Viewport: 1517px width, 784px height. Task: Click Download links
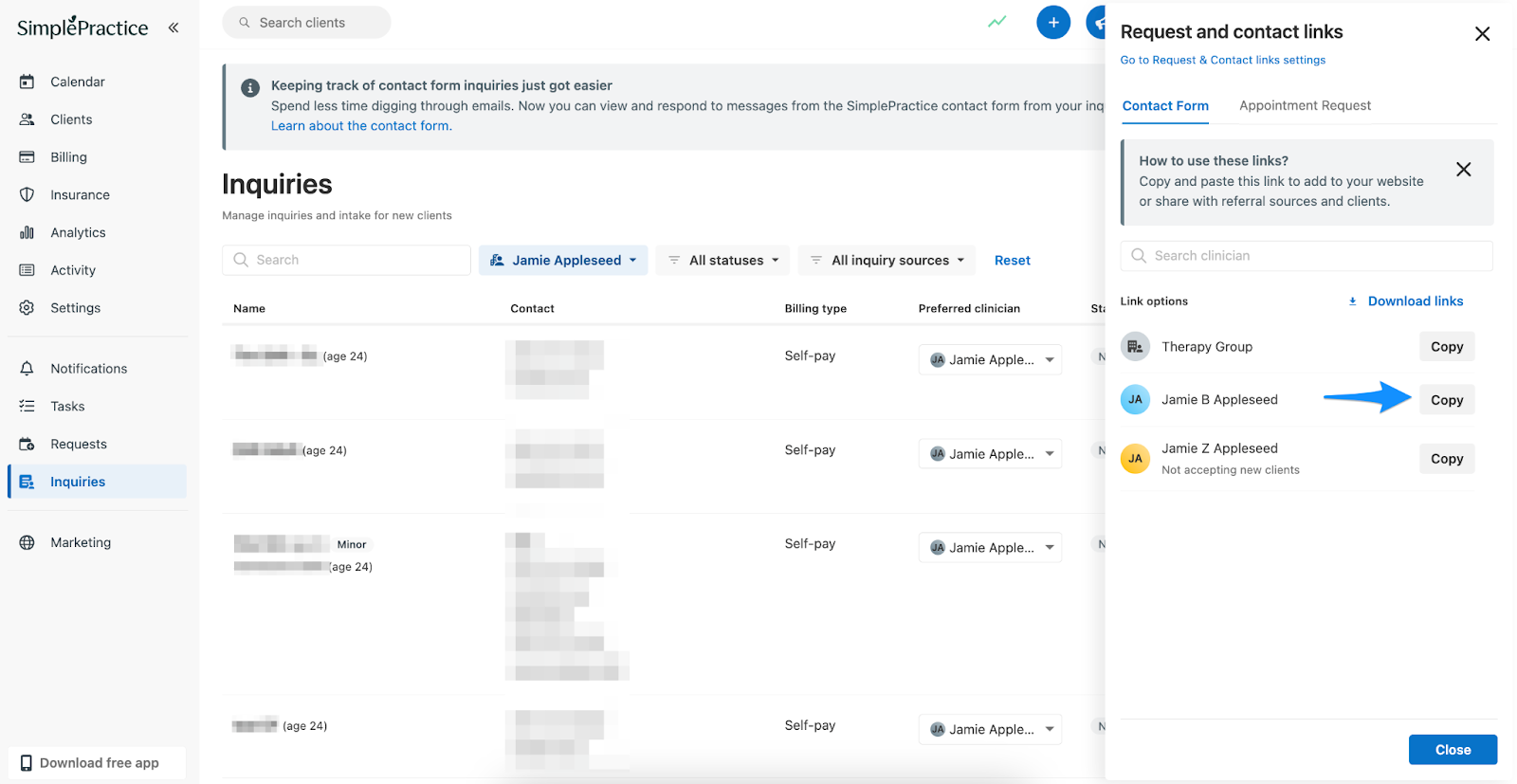(x=1406, y=301)
